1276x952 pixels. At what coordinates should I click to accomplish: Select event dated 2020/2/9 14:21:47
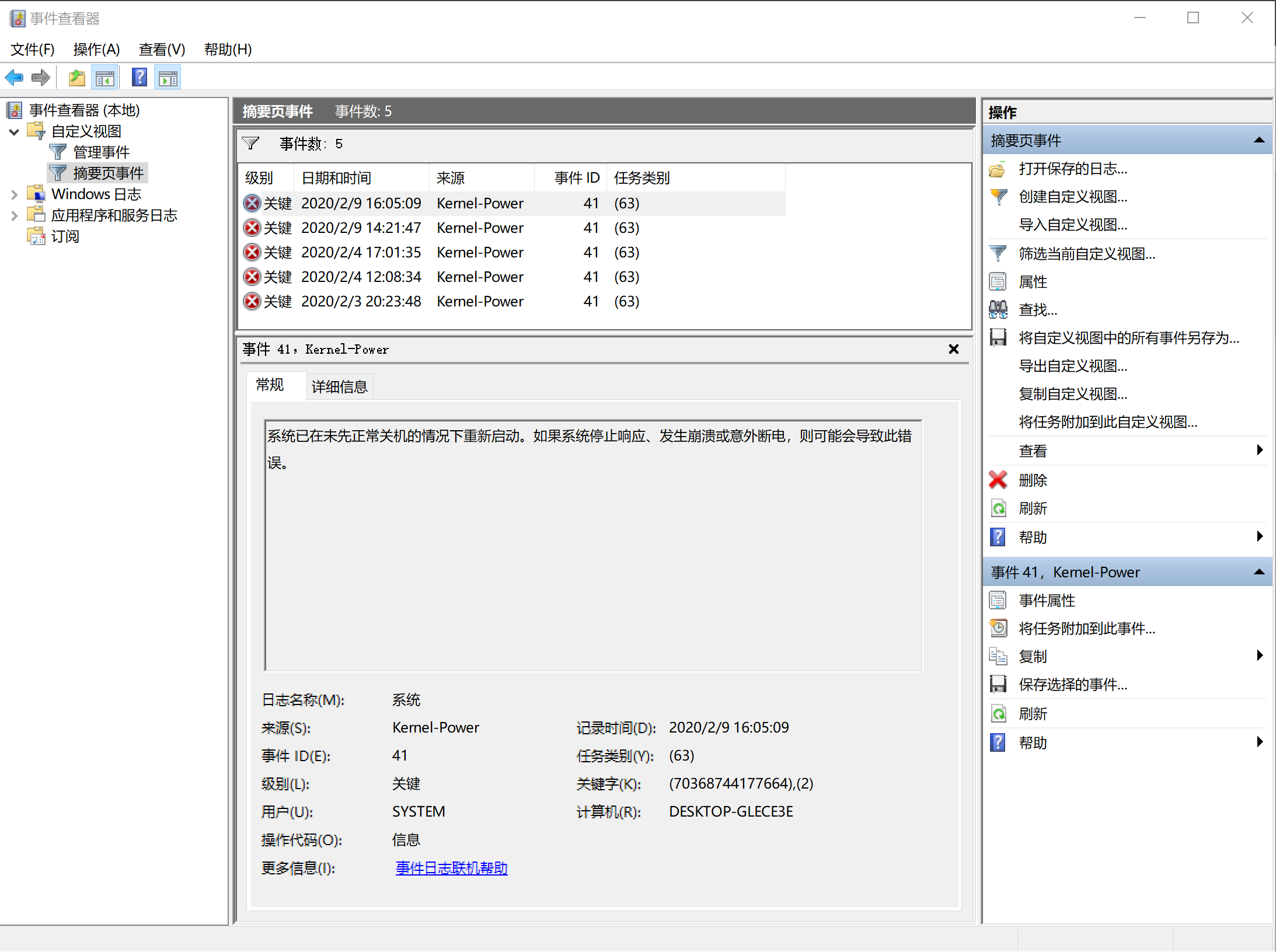513,228
